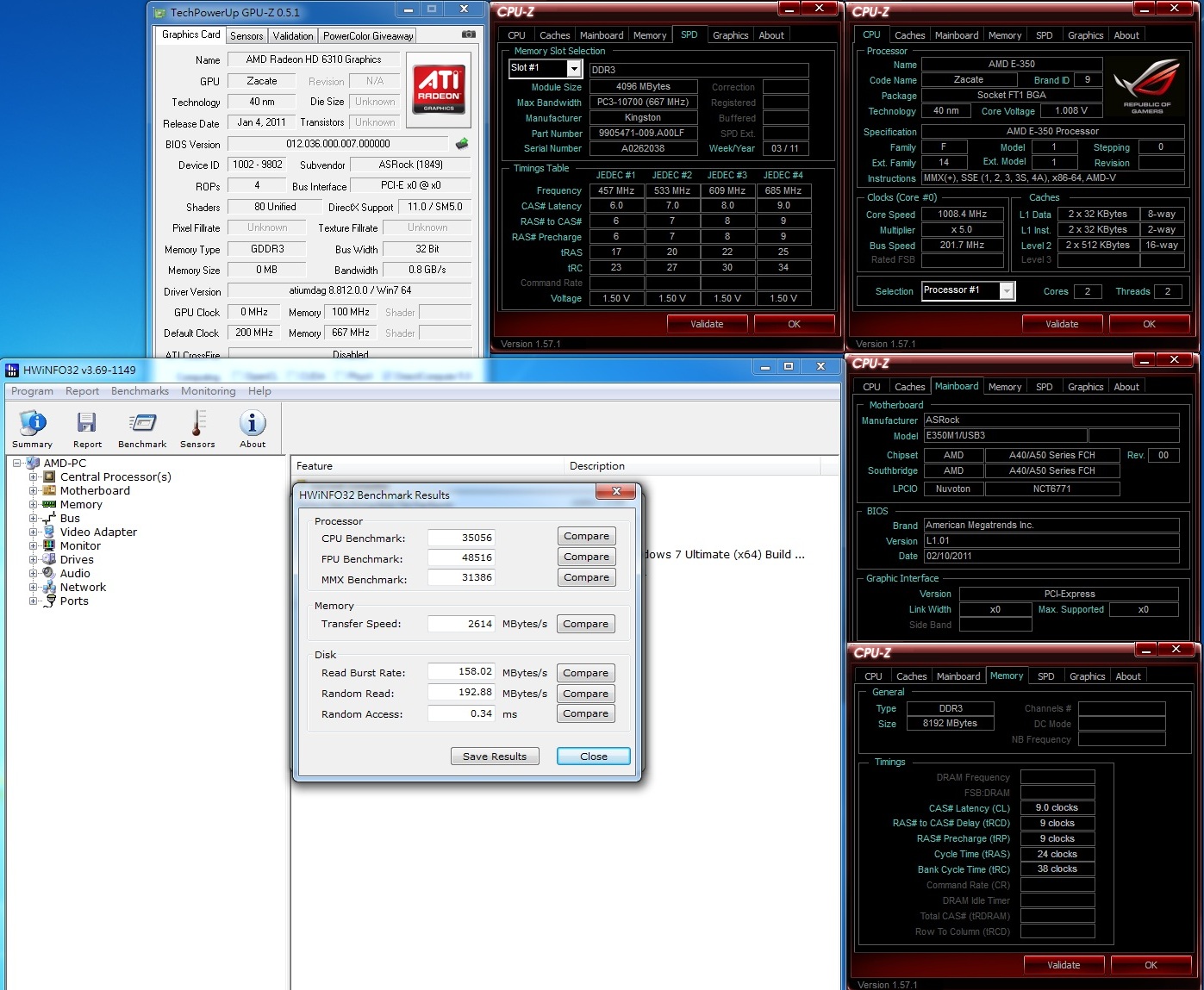This screenshot has width=1204, height=990.
Task: Close the Benchmark Results dialog via Close button
Action: point(593,757)
